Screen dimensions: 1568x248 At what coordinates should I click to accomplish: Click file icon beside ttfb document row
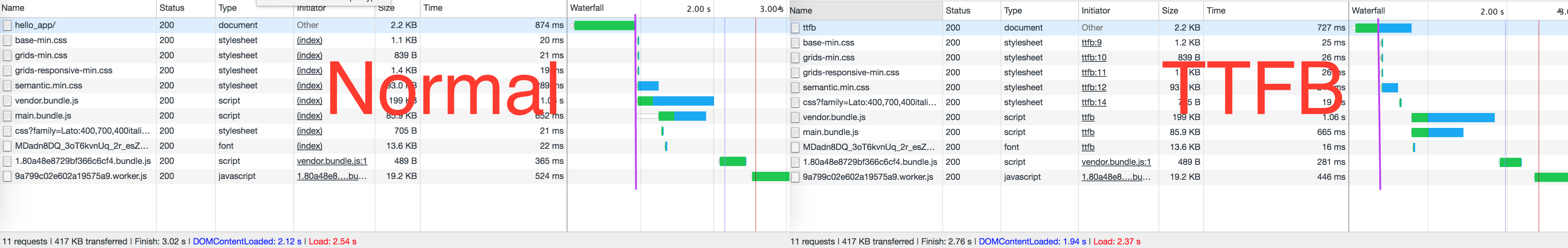[x=795, y=28]
